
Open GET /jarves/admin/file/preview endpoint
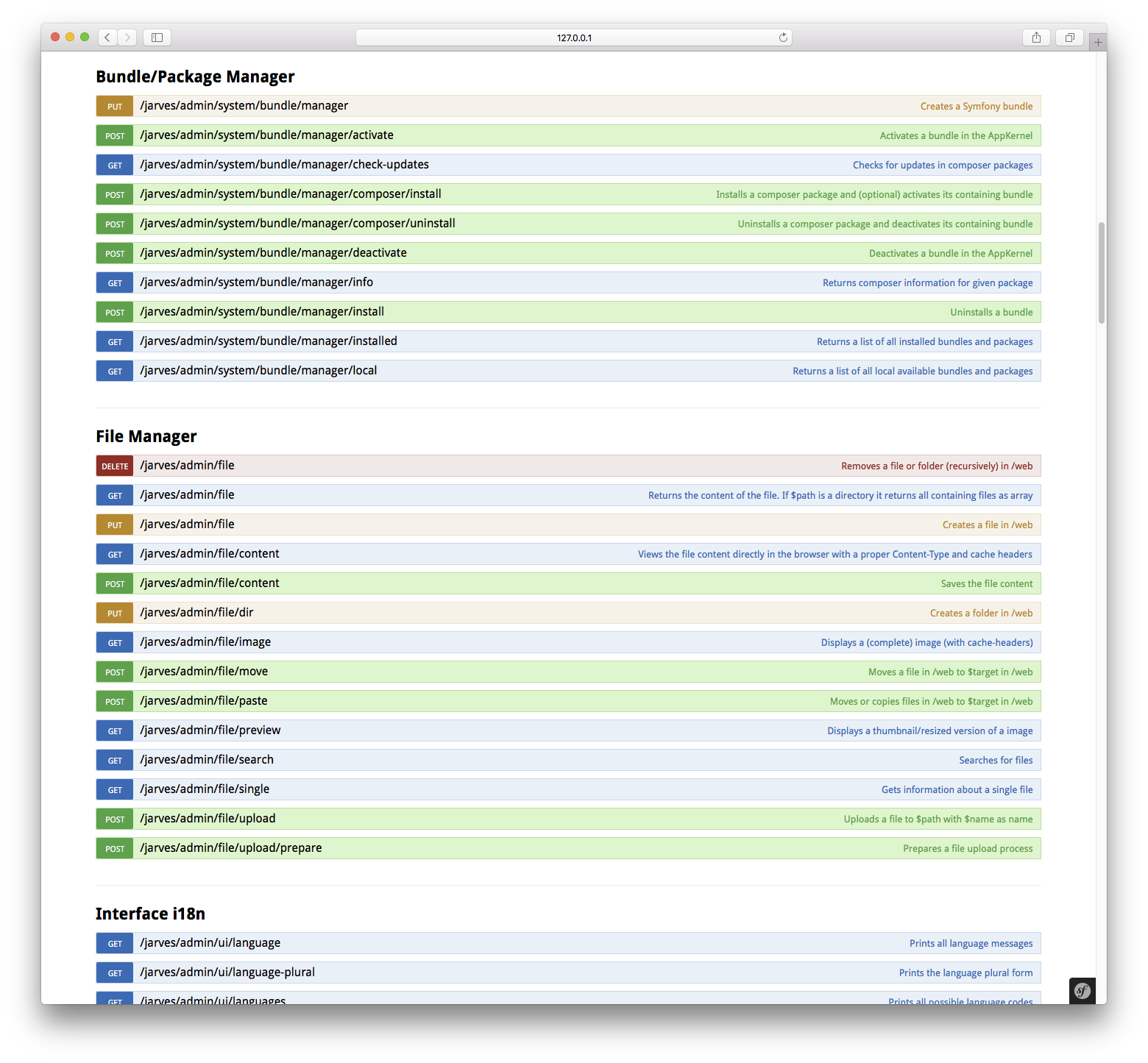click(568, 730)
